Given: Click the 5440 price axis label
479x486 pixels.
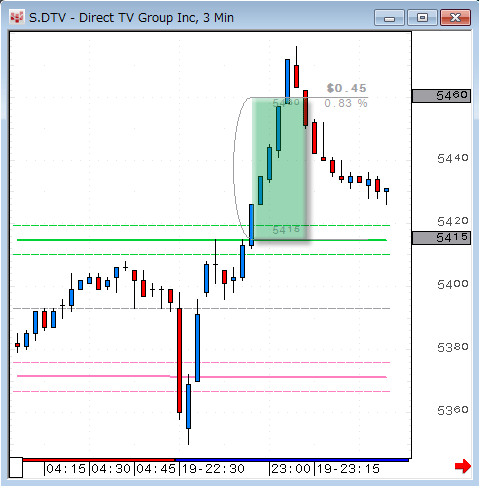Looking at the screenshot, I should pos(453,158).
